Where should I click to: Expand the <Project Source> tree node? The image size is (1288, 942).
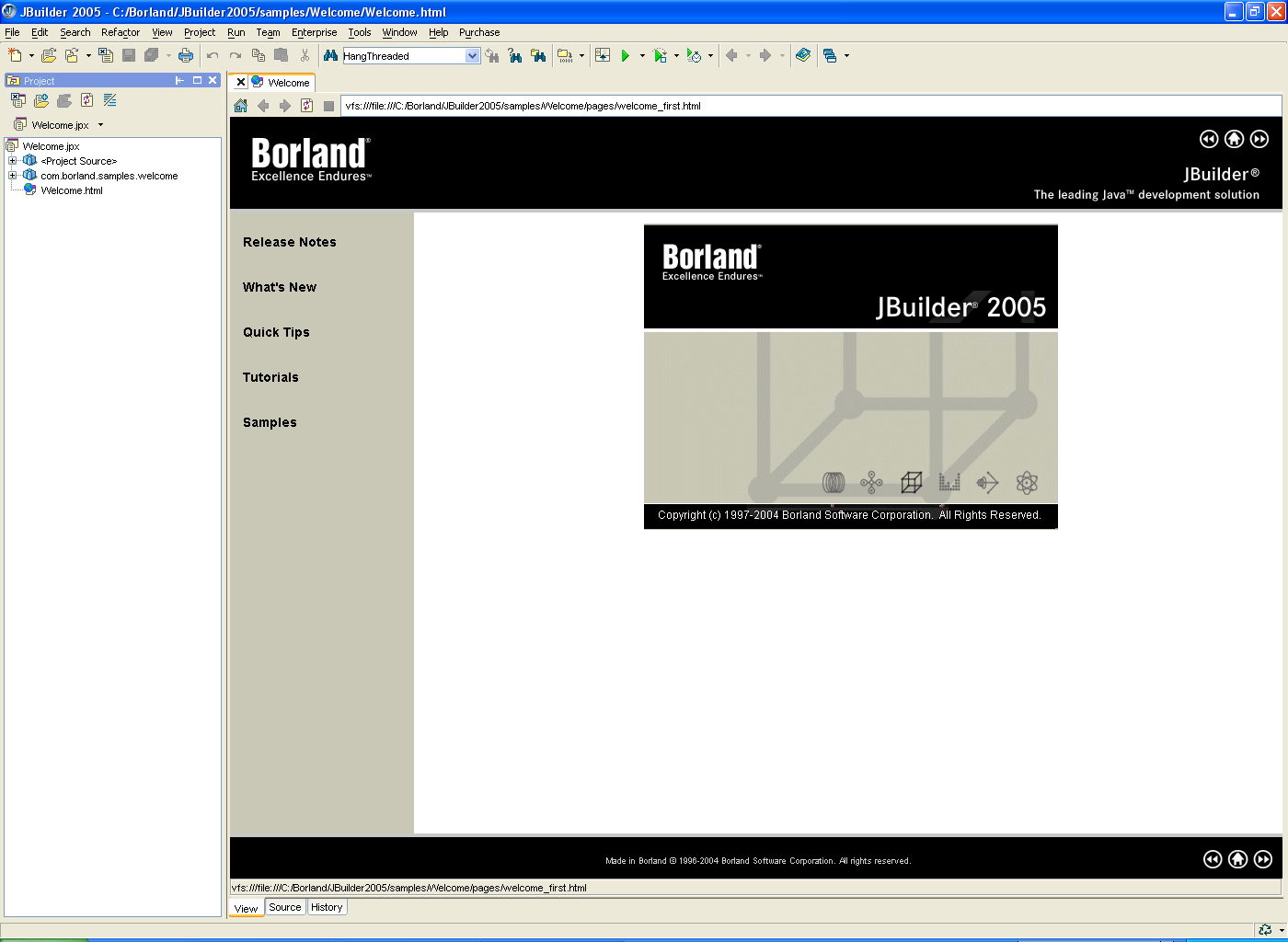13,161
